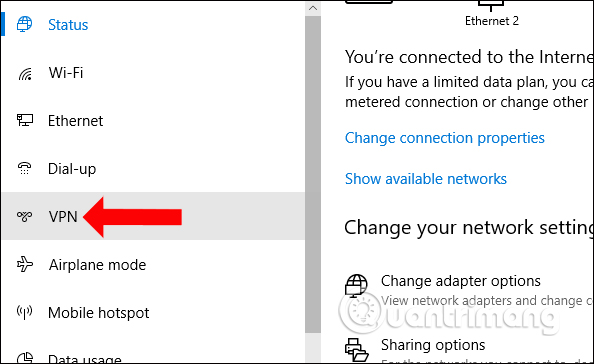Screen dimensions: 594x364
Task: Click the VPN icon in sidebar
Action: (x=25, y=216)
